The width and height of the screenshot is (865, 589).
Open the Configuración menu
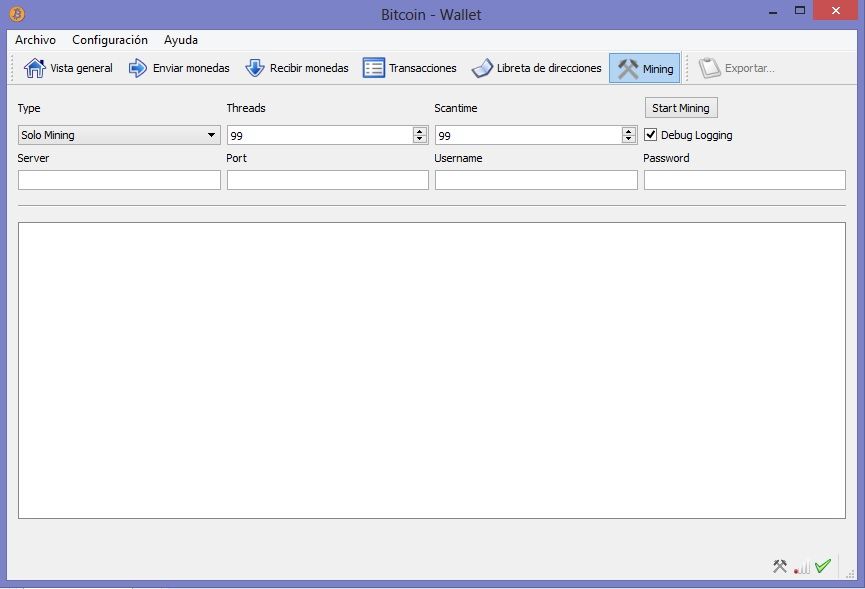click(x=110, y=40)
